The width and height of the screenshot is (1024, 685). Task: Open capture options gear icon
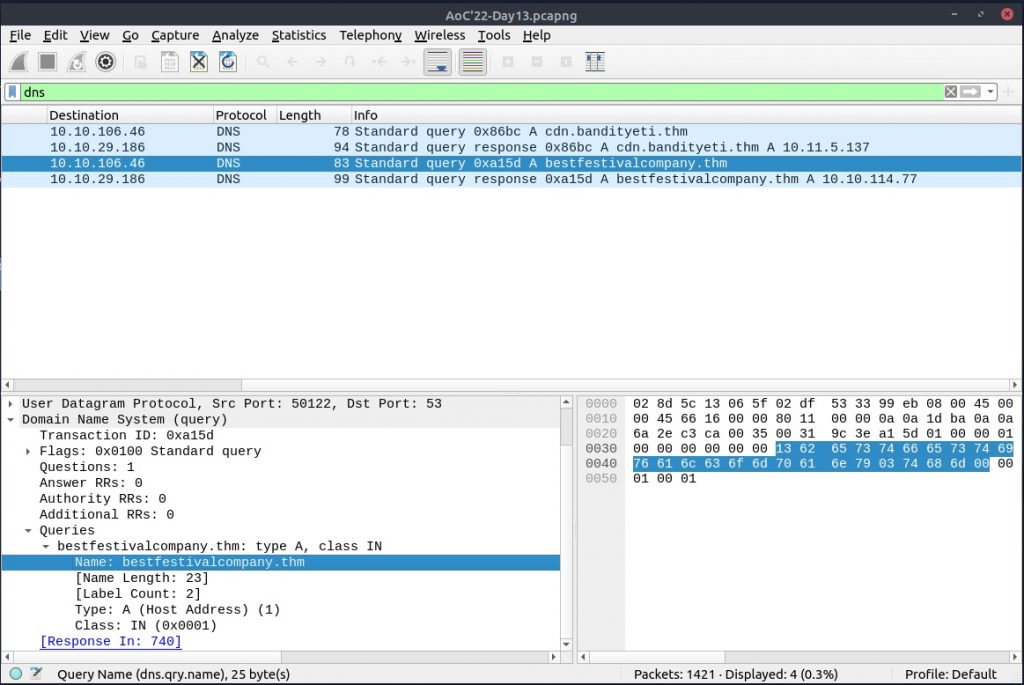point(105,62)
